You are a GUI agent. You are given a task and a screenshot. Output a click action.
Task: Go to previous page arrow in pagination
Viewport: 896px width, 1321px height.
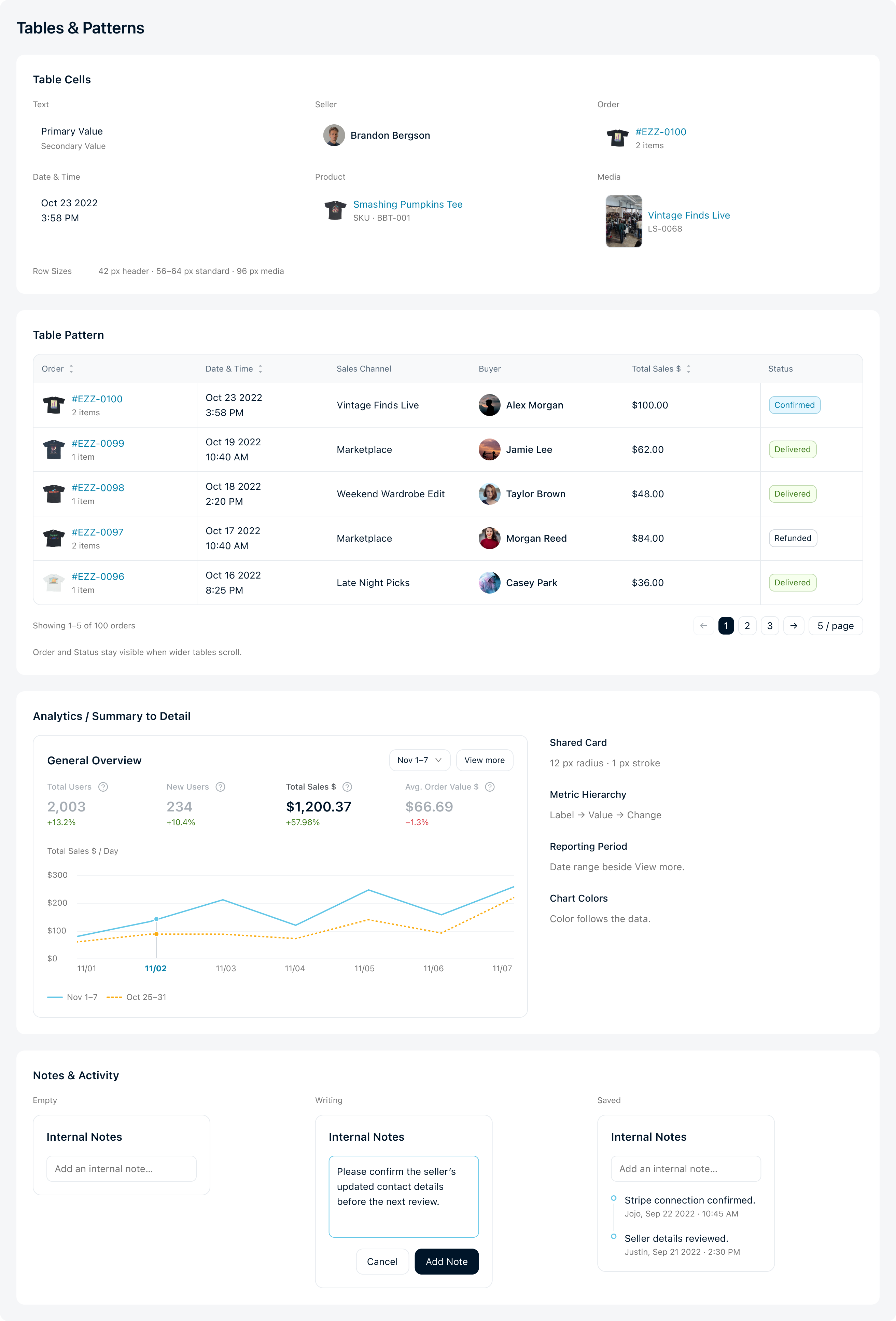pos(703,626)
